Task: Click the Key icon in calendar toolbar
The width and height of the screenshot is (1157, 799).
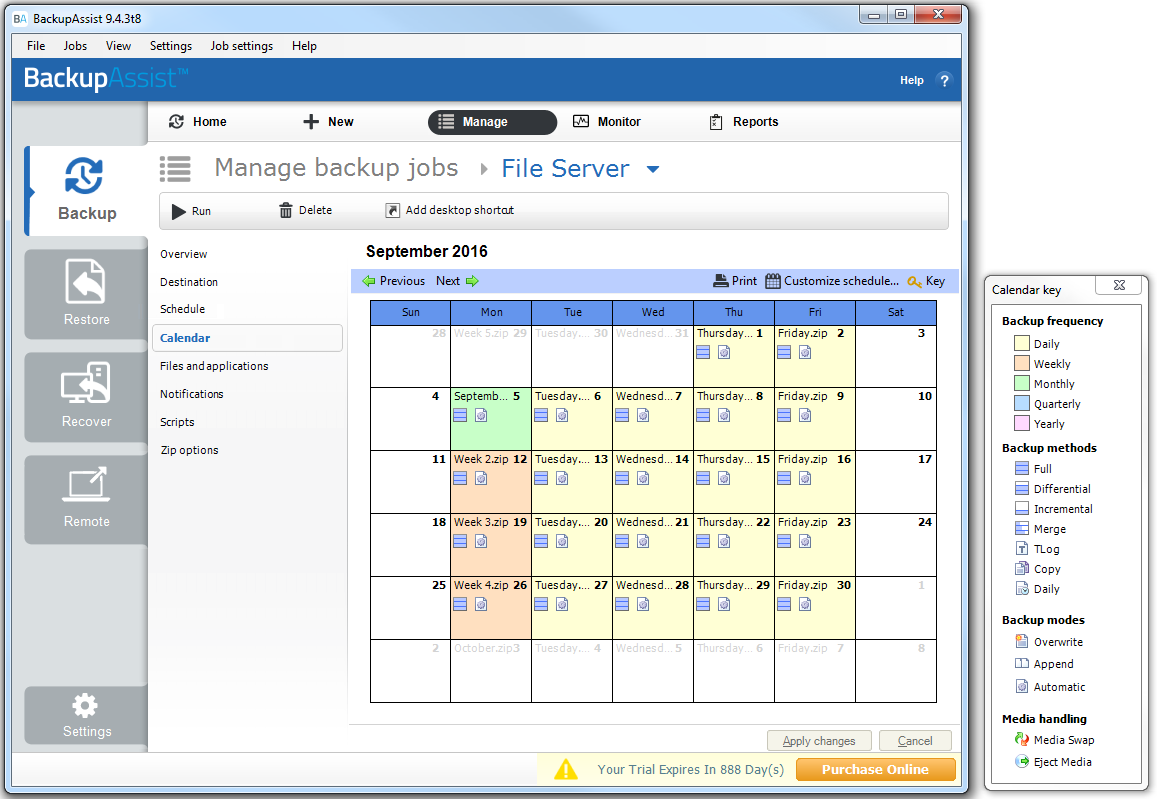Action: click(915, 281)
